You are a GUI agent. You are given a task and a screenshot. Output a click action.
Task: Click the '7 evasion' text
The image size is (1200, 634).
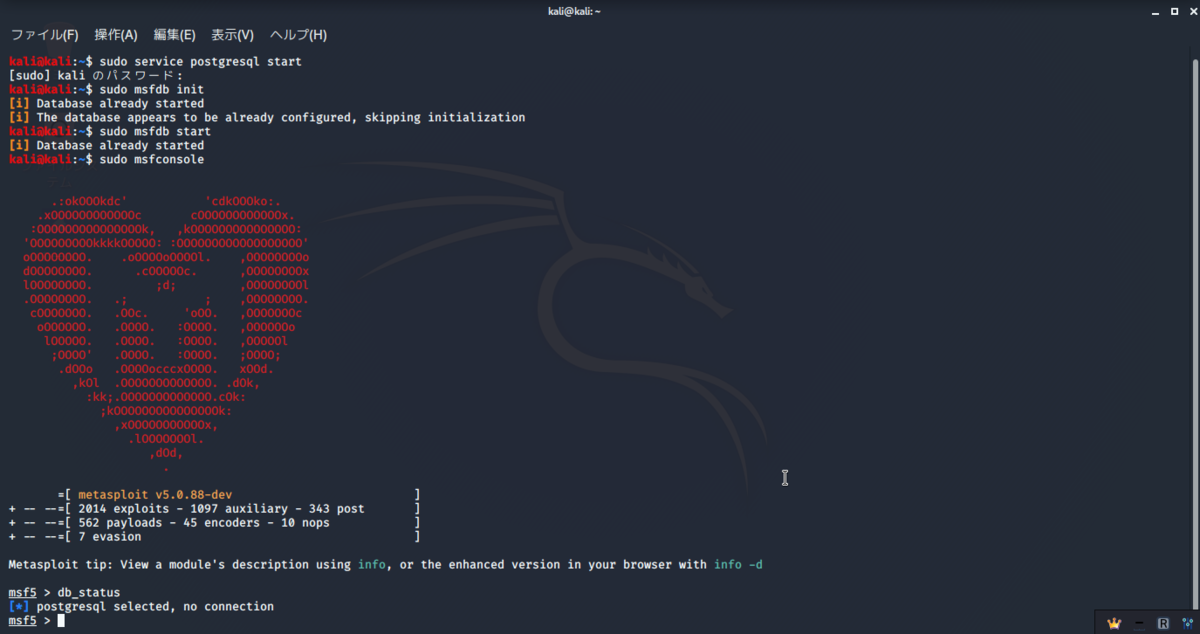pos(110,537)
